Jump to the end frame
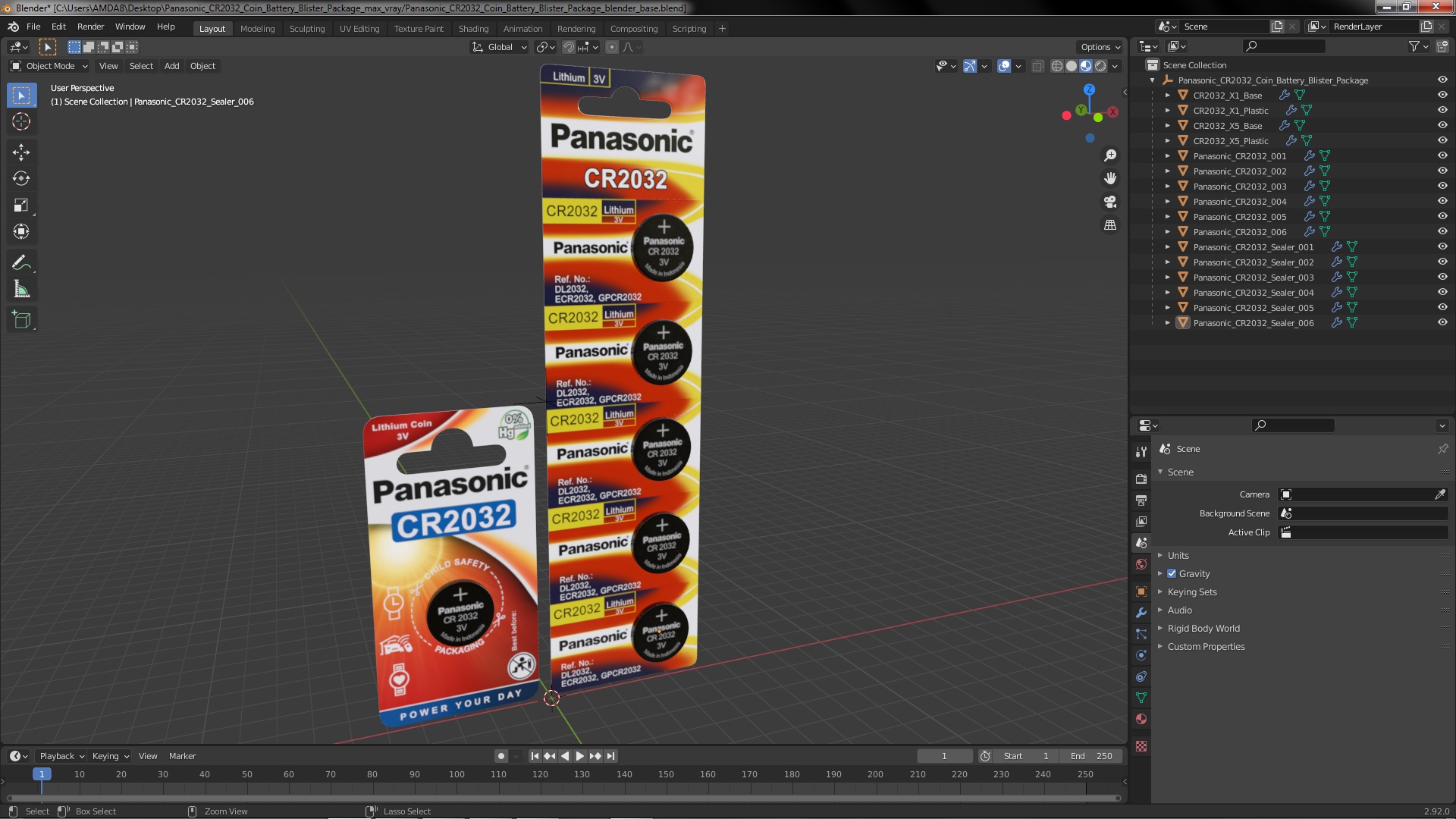Screen dimensions: 1456x819 610,756
